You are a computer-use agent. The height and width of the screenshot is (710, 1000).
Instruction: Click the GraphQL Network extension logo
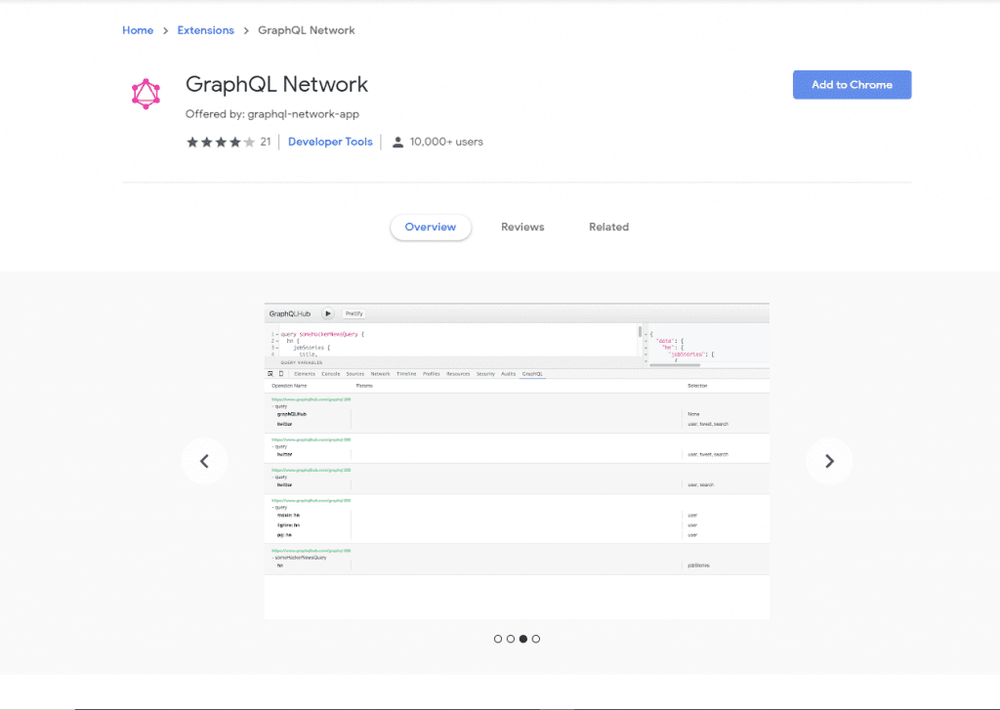(146, 93)
